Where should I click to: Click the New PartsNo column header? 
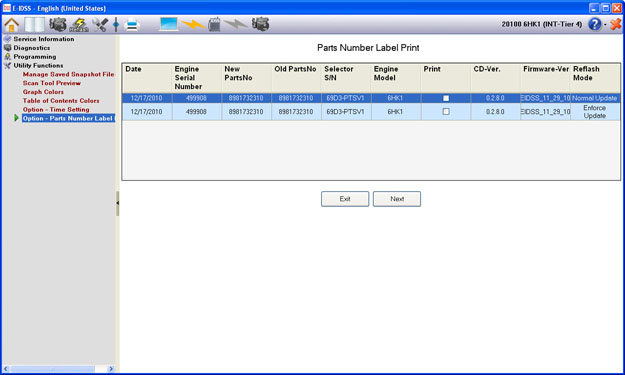coord(247,78)
